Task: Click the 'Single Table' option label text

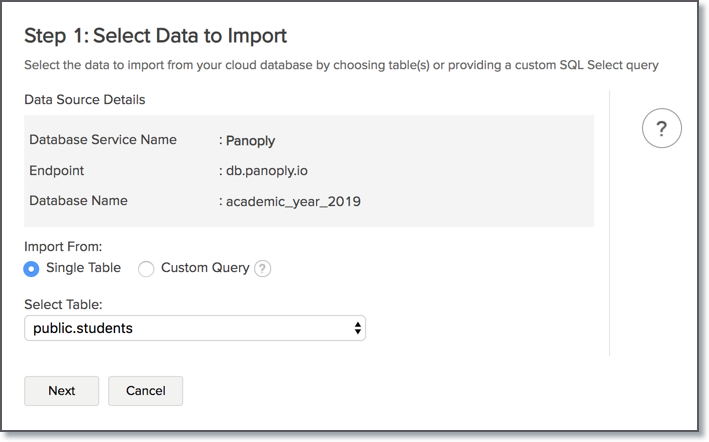Action: coord(83,268)
